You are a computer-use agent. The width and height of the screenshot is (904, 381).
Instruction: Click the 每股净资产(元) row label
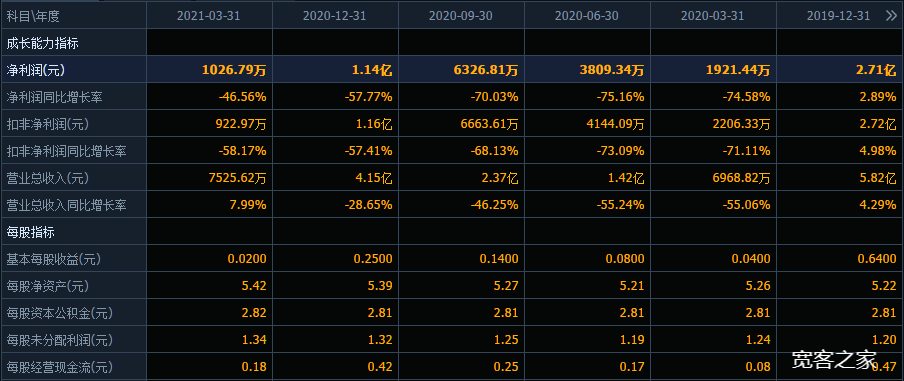click(x=47, y=286)
